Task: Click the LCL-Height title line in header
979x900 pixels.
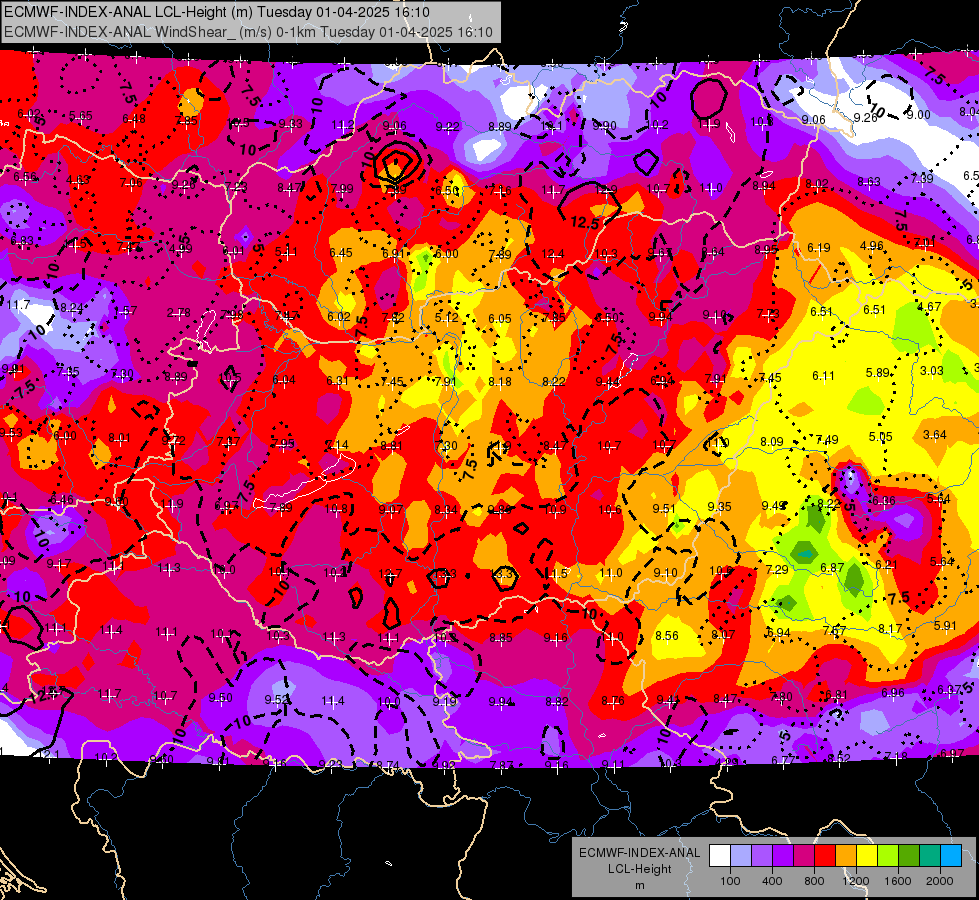Action: point(217,12)
